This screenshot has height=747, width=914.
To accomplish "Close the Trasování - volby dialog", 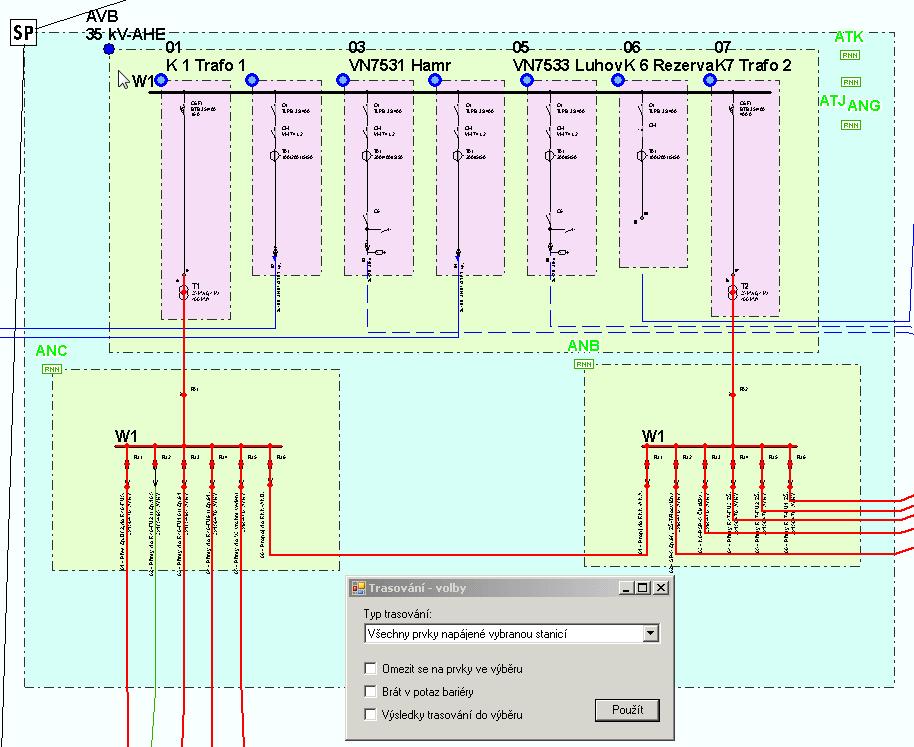I will [660, 588].
